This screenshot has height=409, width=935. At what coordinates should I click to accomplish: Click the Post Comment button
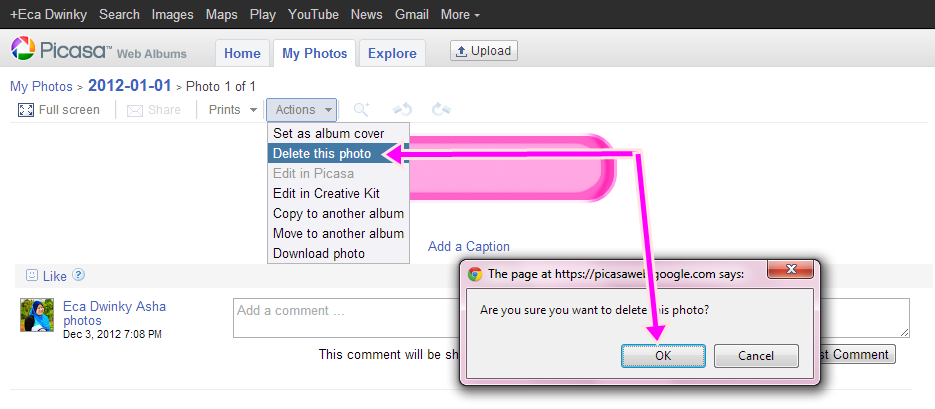(x=856, y=355)
